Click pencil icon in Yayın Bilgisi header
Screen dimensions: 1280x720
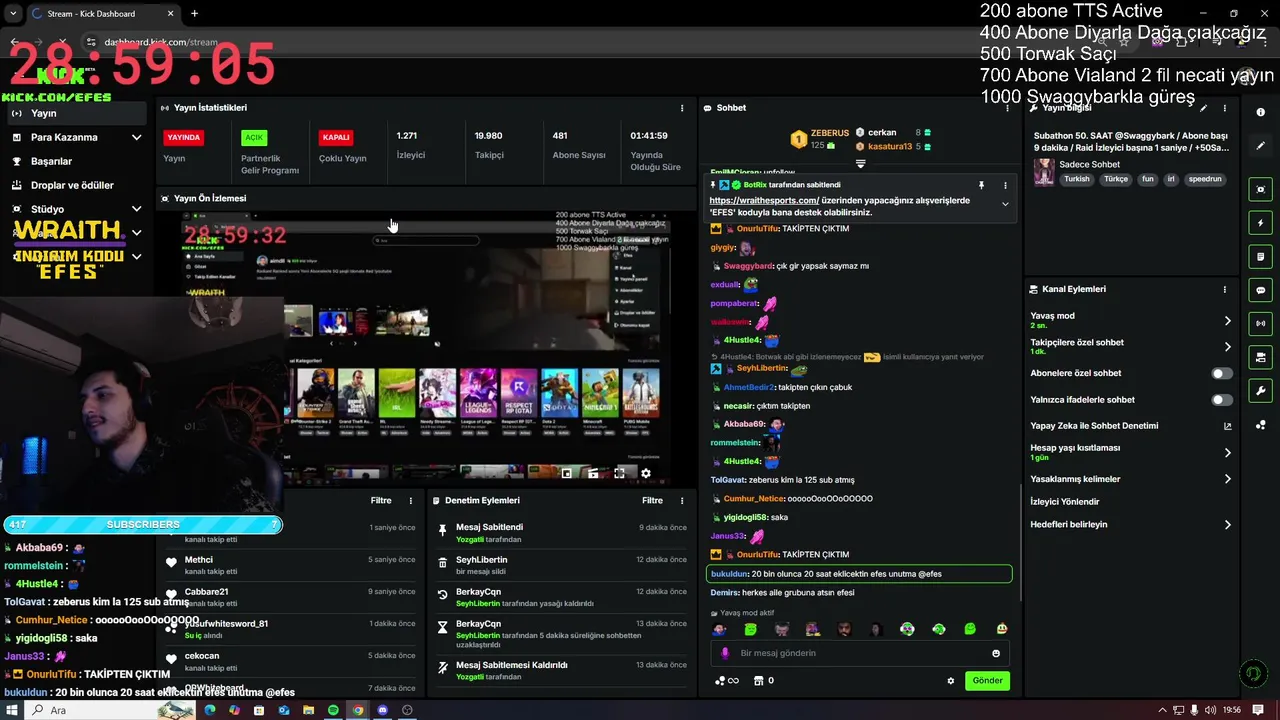[x=1204, y=108]
